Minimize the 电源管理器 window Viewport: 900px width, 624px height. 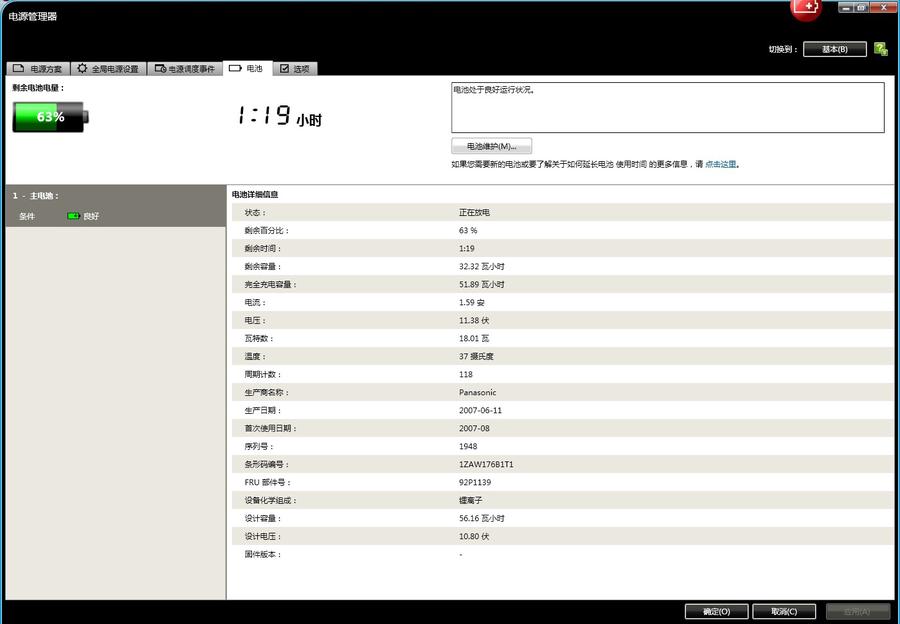pyautogui.click(x=845, y=7)
